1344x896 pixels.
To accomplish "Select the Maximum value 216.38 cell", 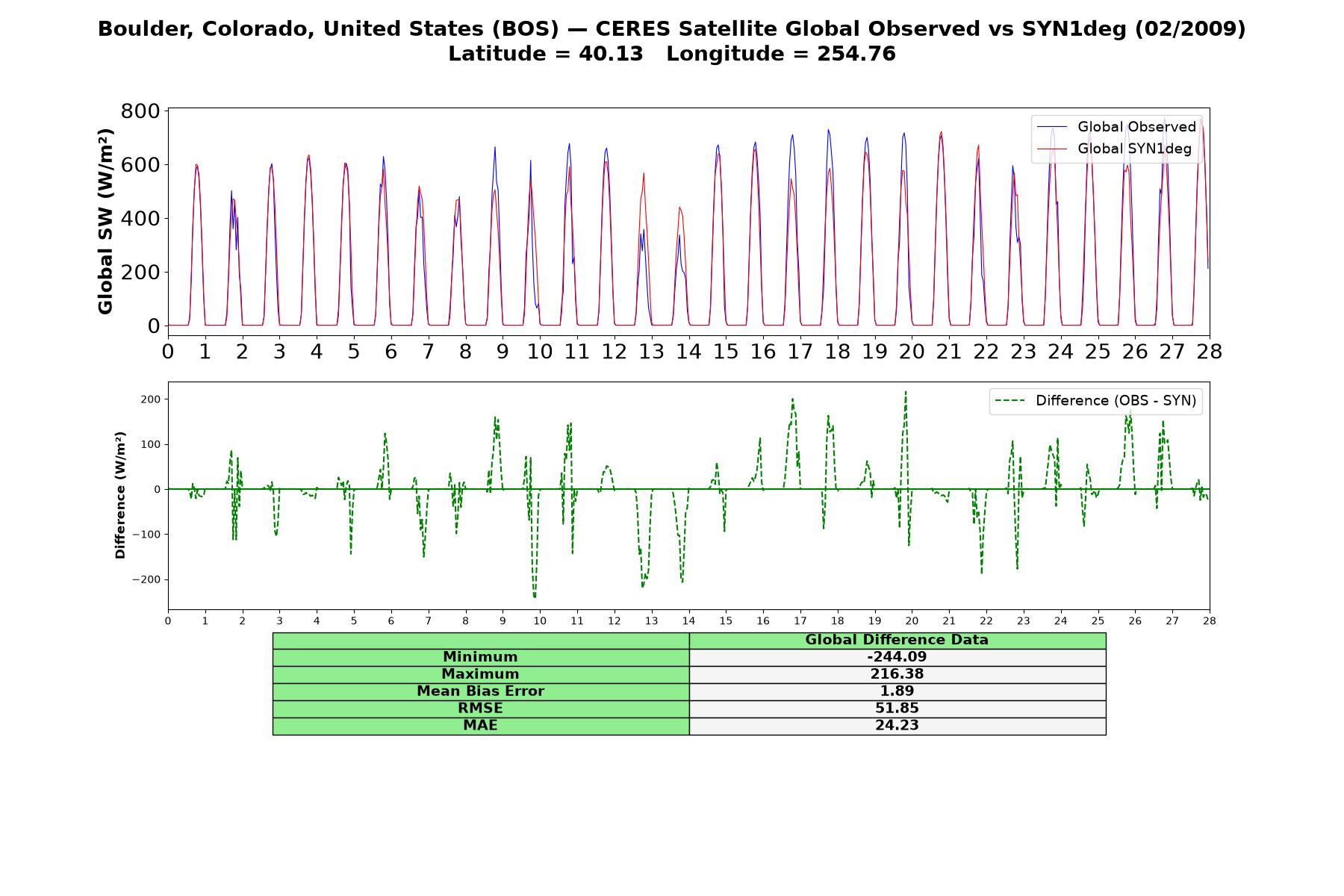I will [x=897, y=674].
